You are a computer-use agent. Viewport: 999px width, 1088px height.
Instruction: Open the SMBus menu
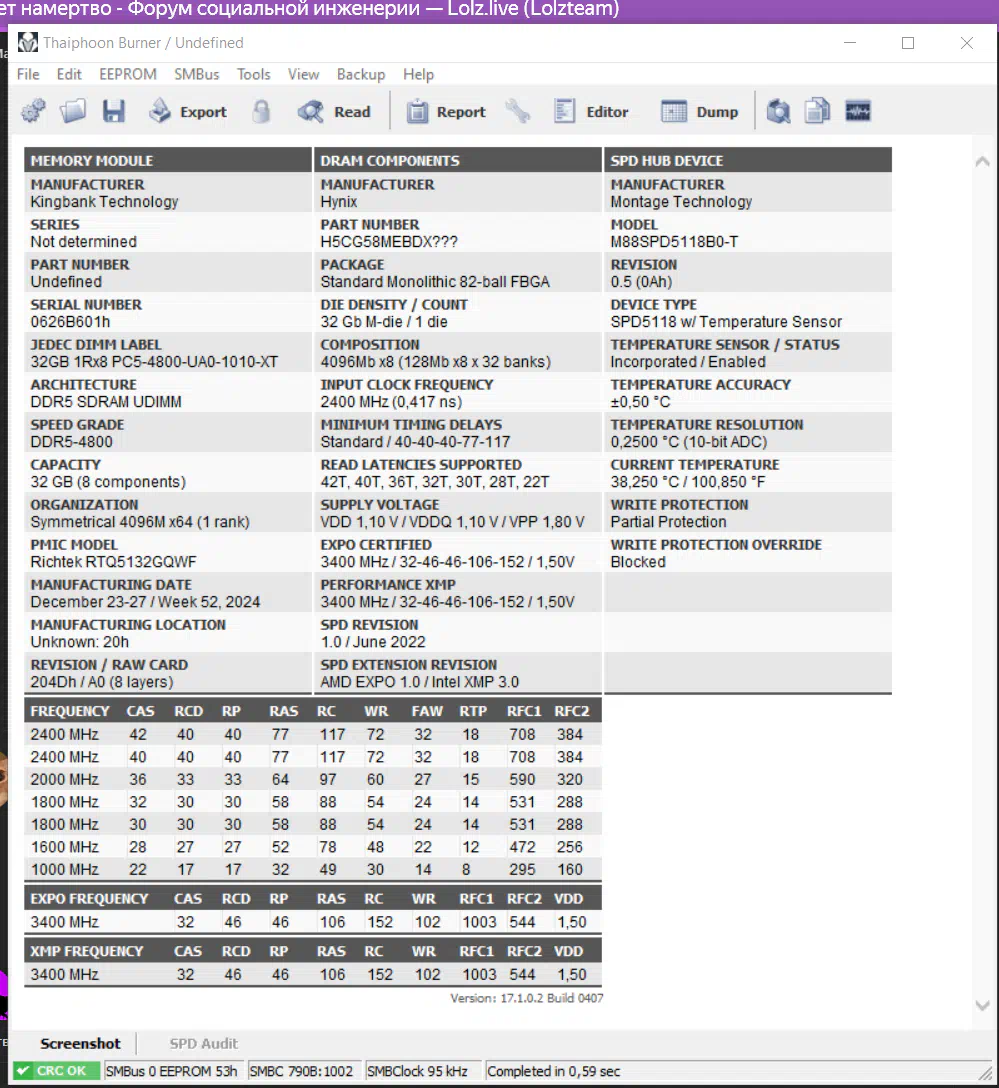[x=196, y=74]
